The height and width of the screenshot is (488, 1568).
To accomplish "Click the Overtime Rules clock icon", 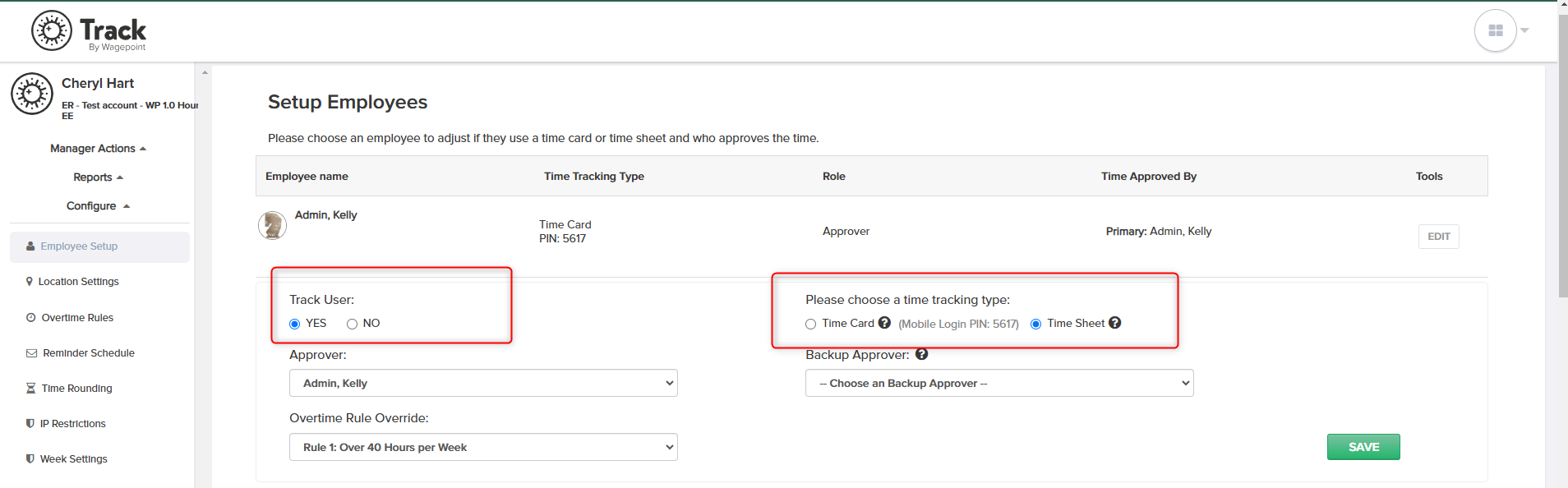I will pos(30,317).
